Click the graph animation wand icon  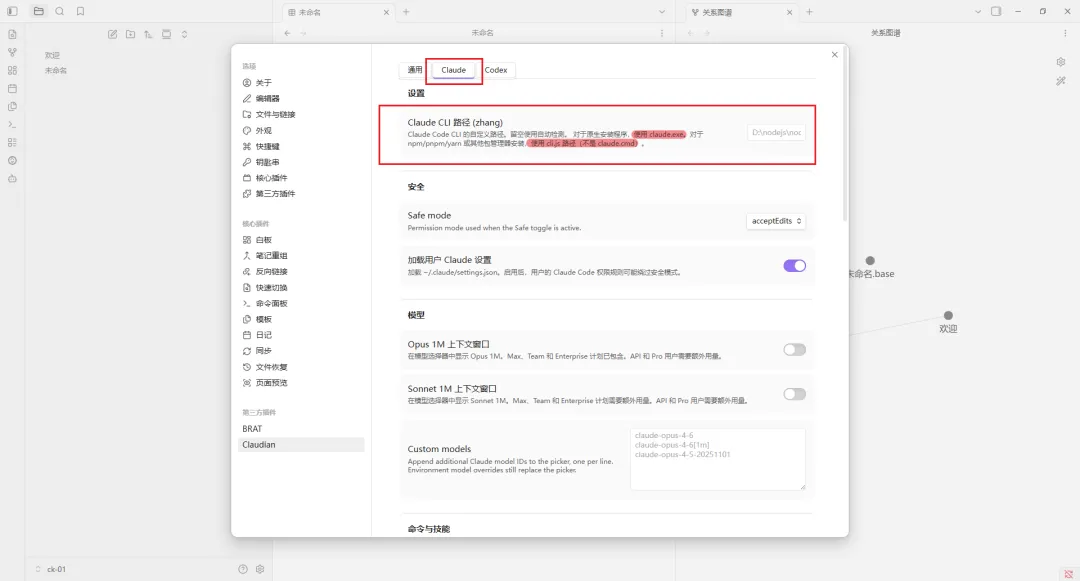point(1061,81)
